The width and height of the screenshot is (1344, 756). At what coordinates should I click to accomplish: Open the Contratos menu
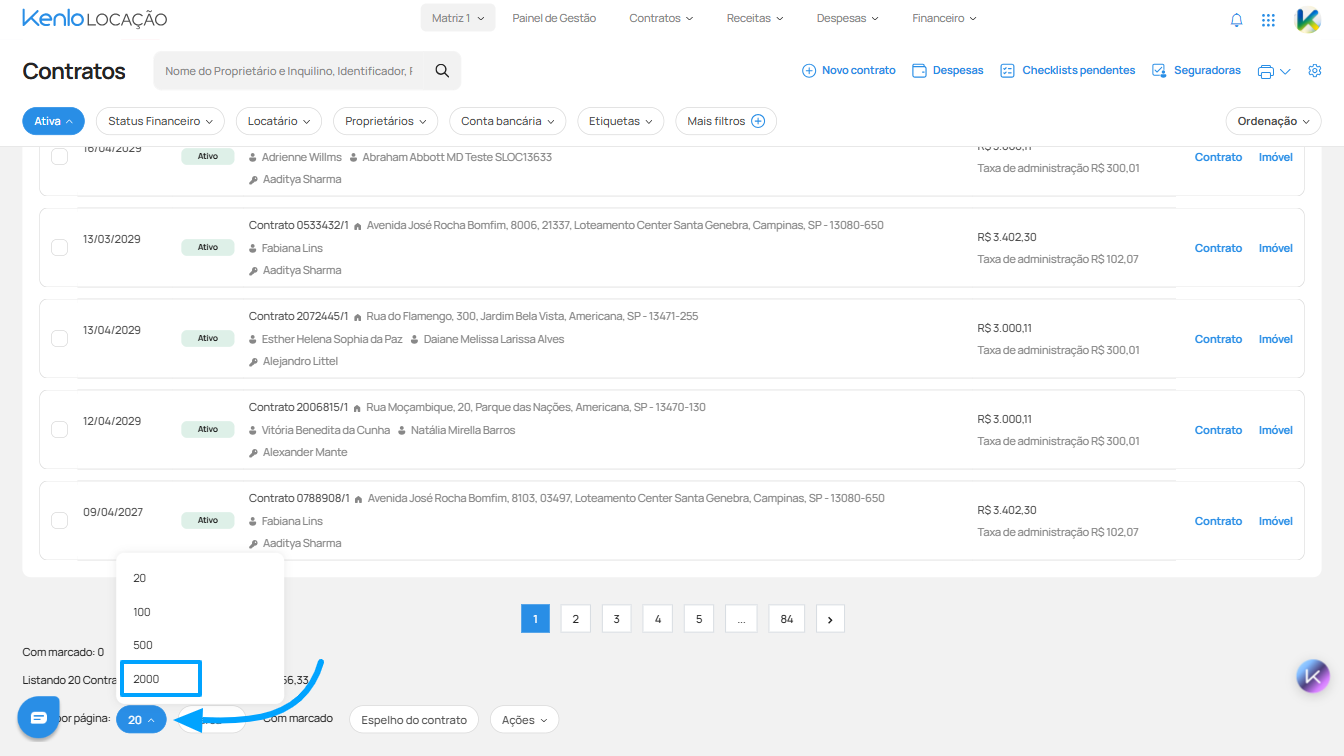tap(661, 18)
